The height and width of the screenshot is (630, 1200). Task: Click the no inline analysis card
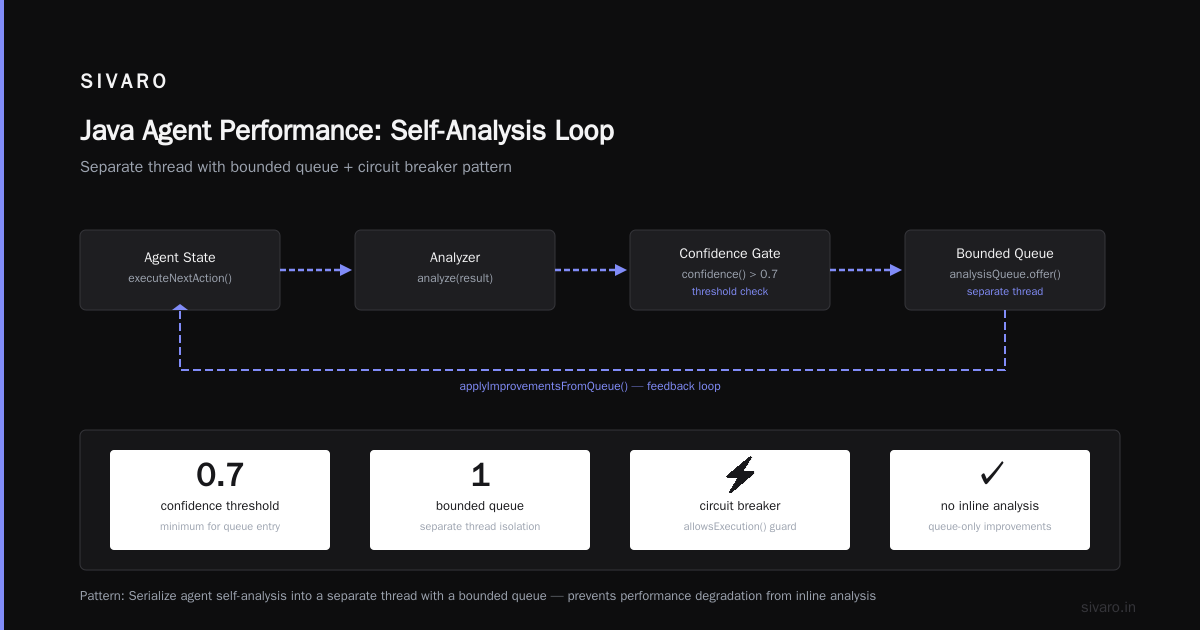(990, 500)
